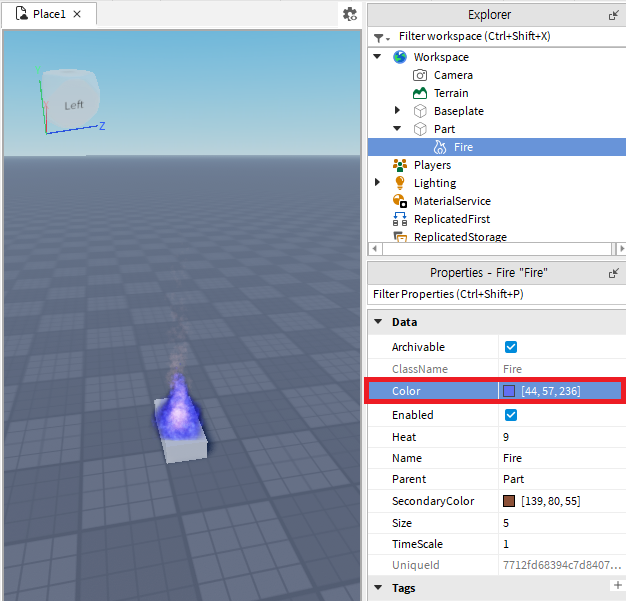
Task: Click the ReplicatedStorage icon
Action: pos(400,236)
